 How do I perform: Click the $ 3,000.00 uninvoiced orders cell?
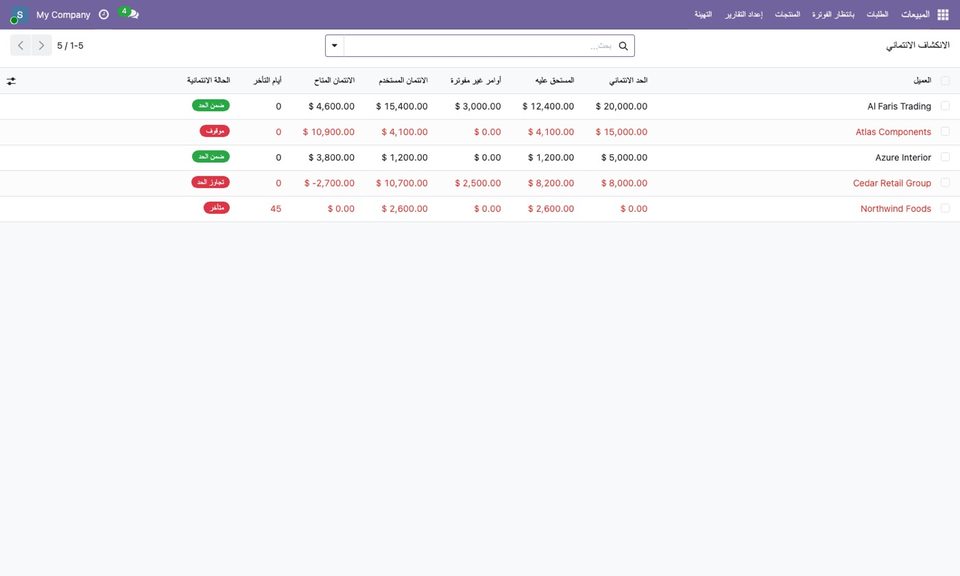478,107
